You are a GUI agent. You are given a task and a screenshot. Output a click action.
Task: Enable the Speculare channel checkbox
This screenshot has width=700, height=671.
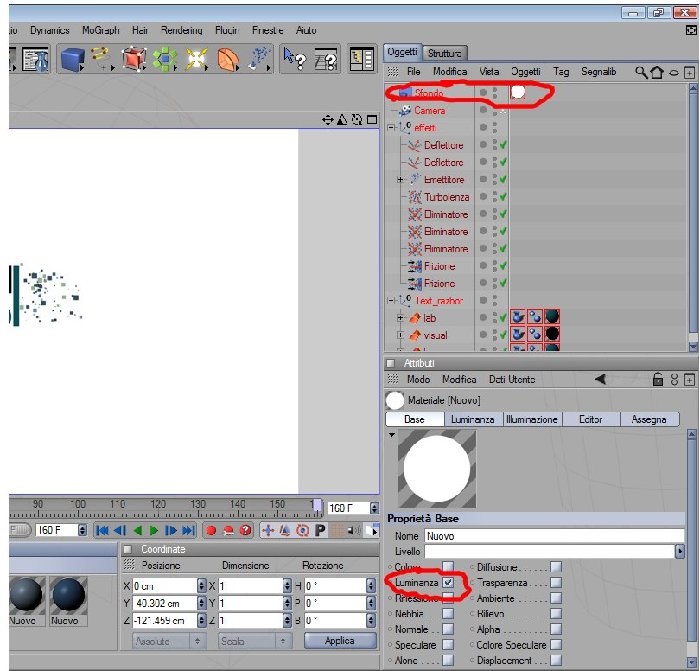[448, 645]
